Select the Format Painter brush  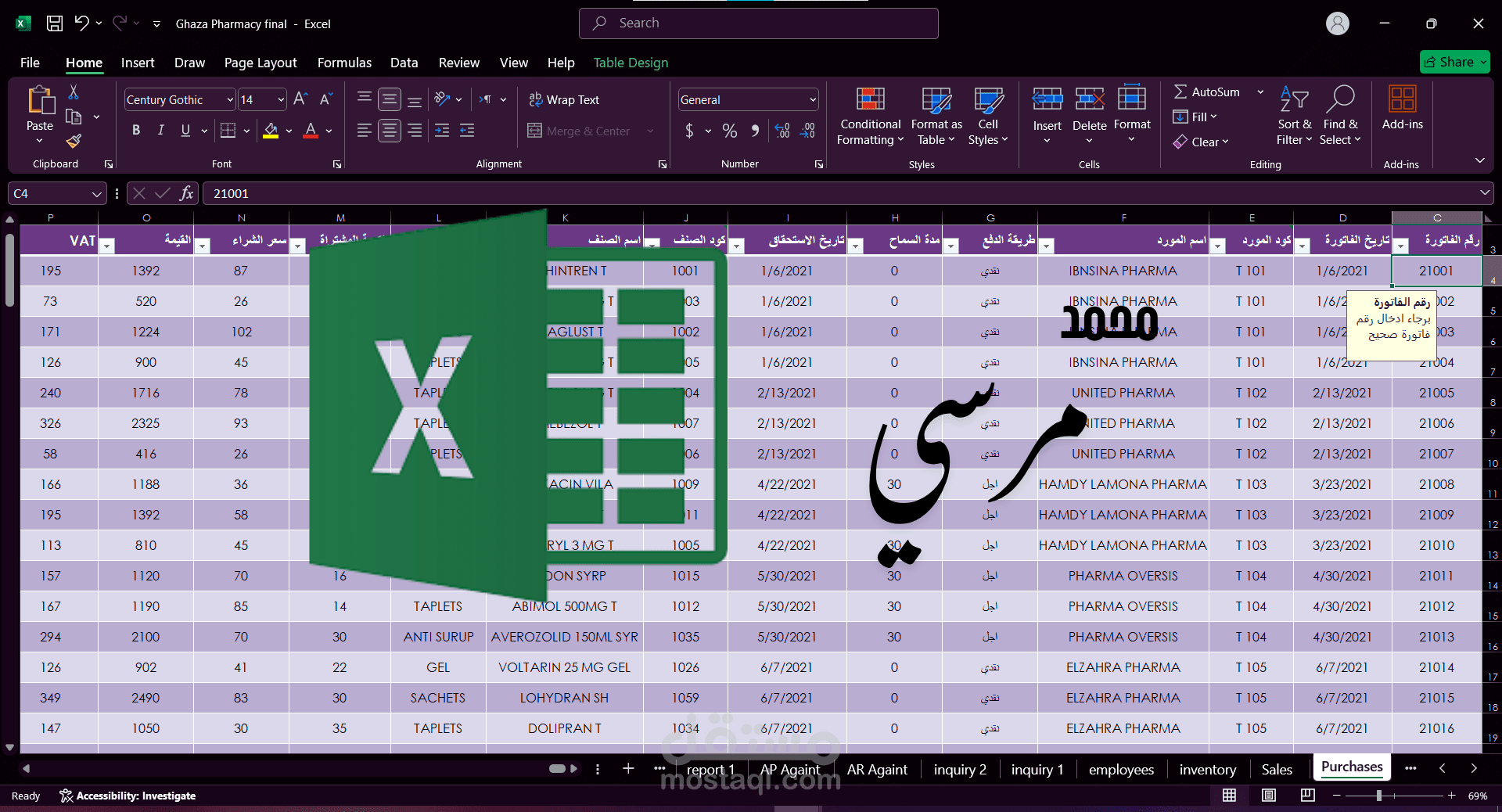(74, 141)
